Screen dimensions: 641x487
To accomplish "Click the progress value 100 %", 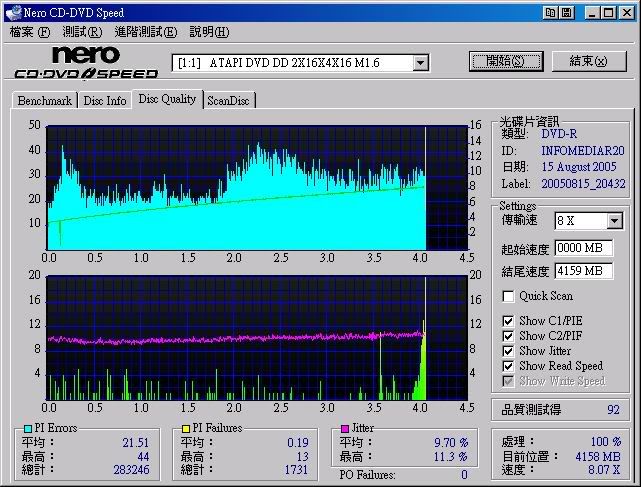I will click(x=606, y=442).
